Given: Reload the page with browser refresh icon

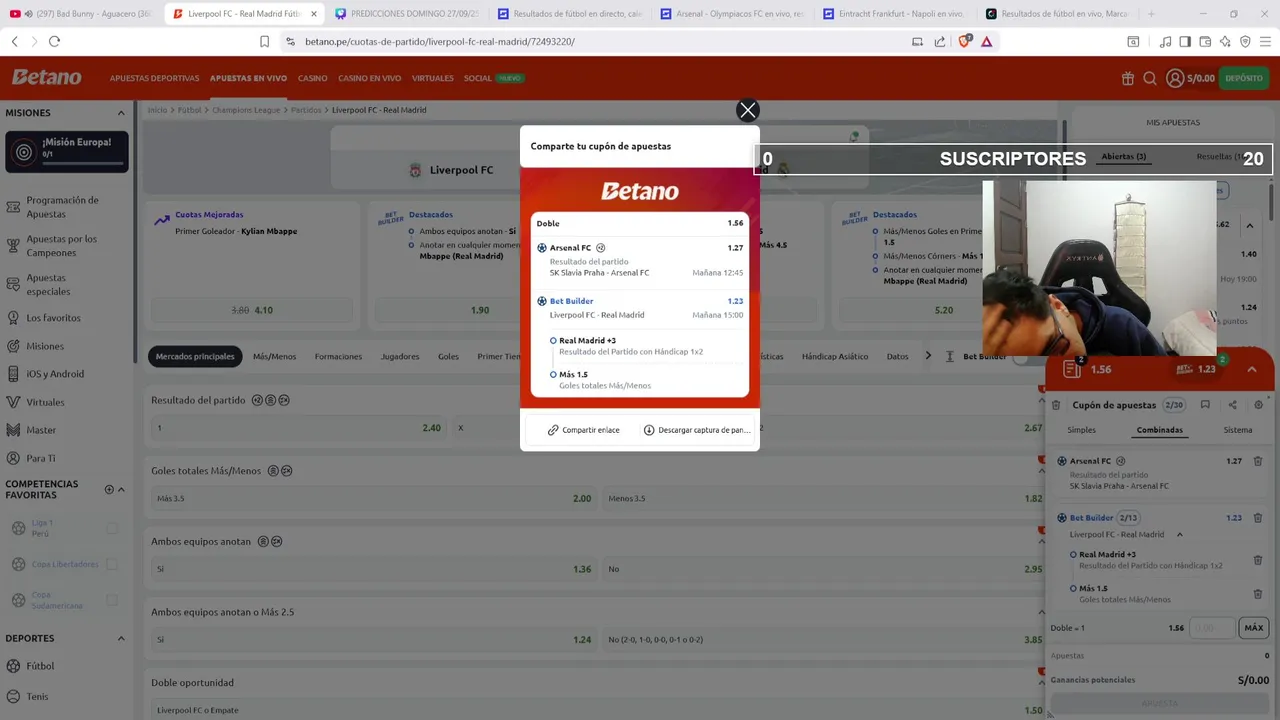Looking at the screenshot, I should [x=54, y=41].
